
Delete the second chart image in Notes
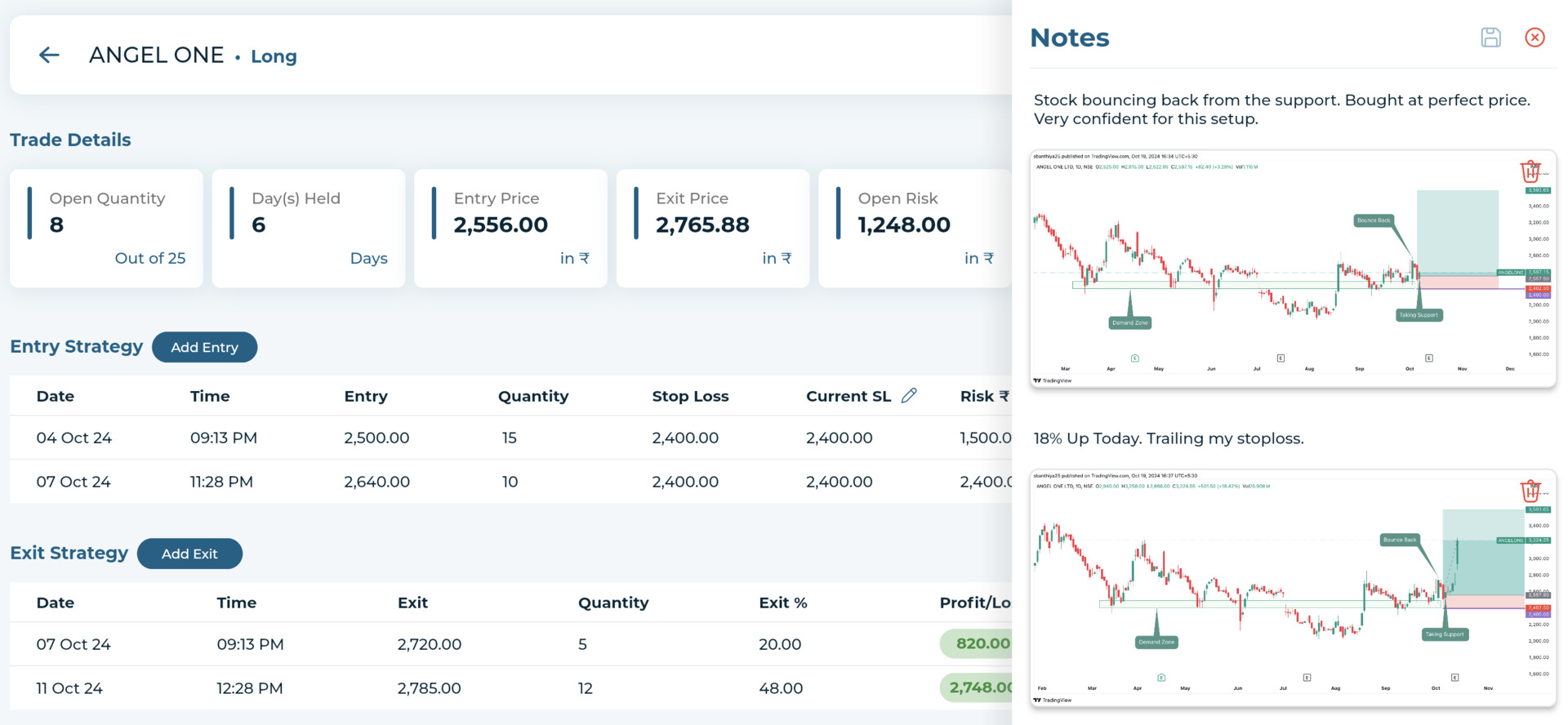(x=1530, y=491)
